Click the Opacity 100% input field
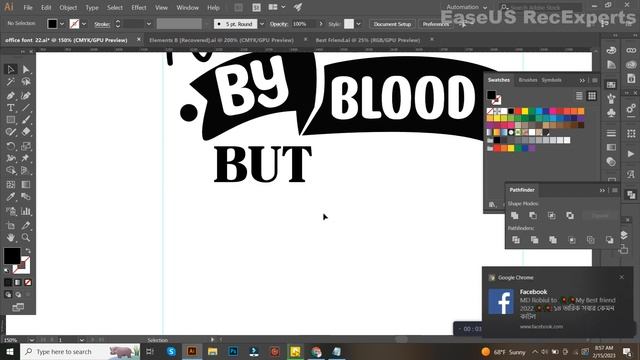This screenshot has height=360, width=640. [x=304, y=24]
